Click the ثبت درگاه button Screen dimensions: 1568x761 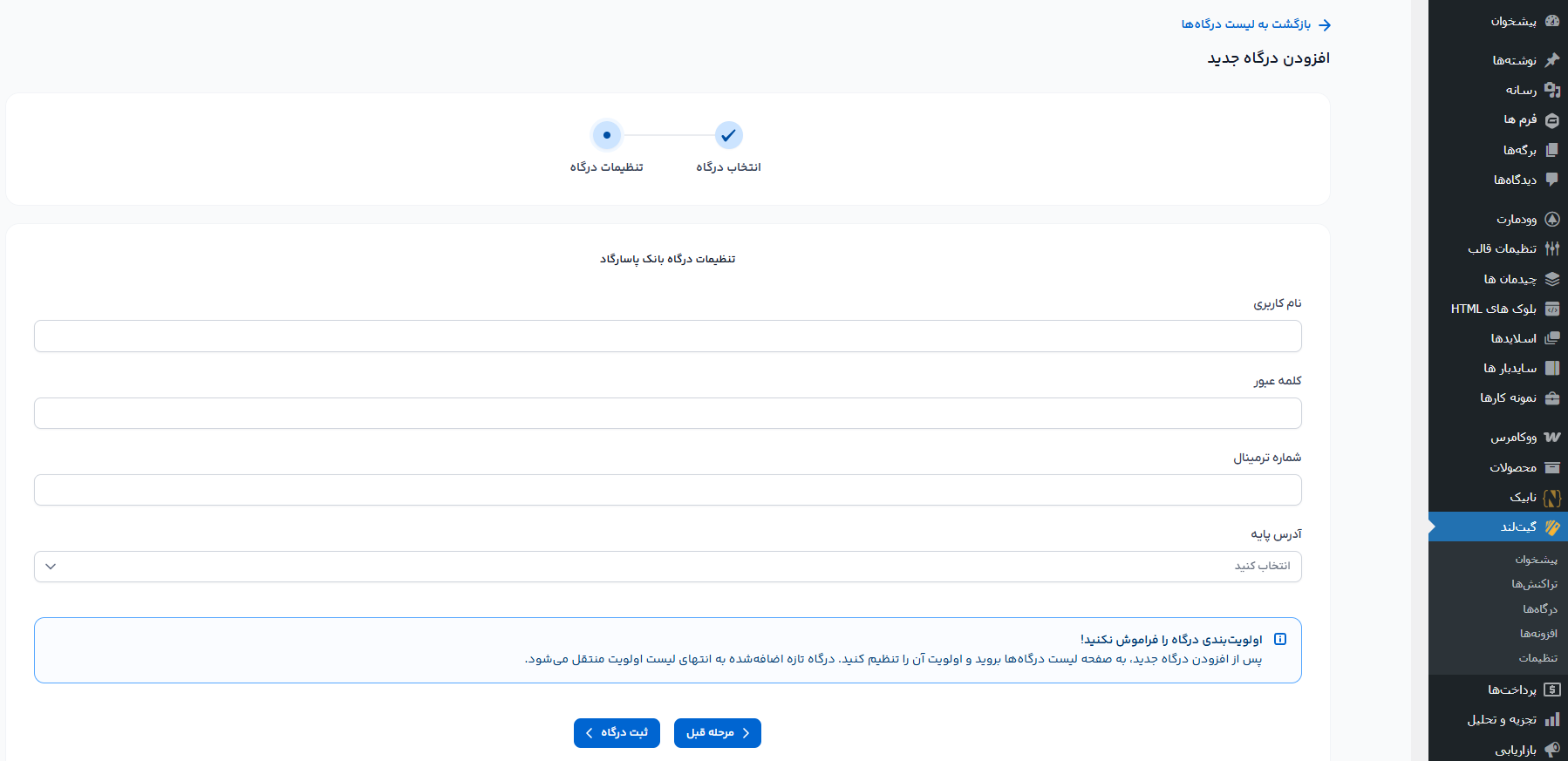pos(617,733)
